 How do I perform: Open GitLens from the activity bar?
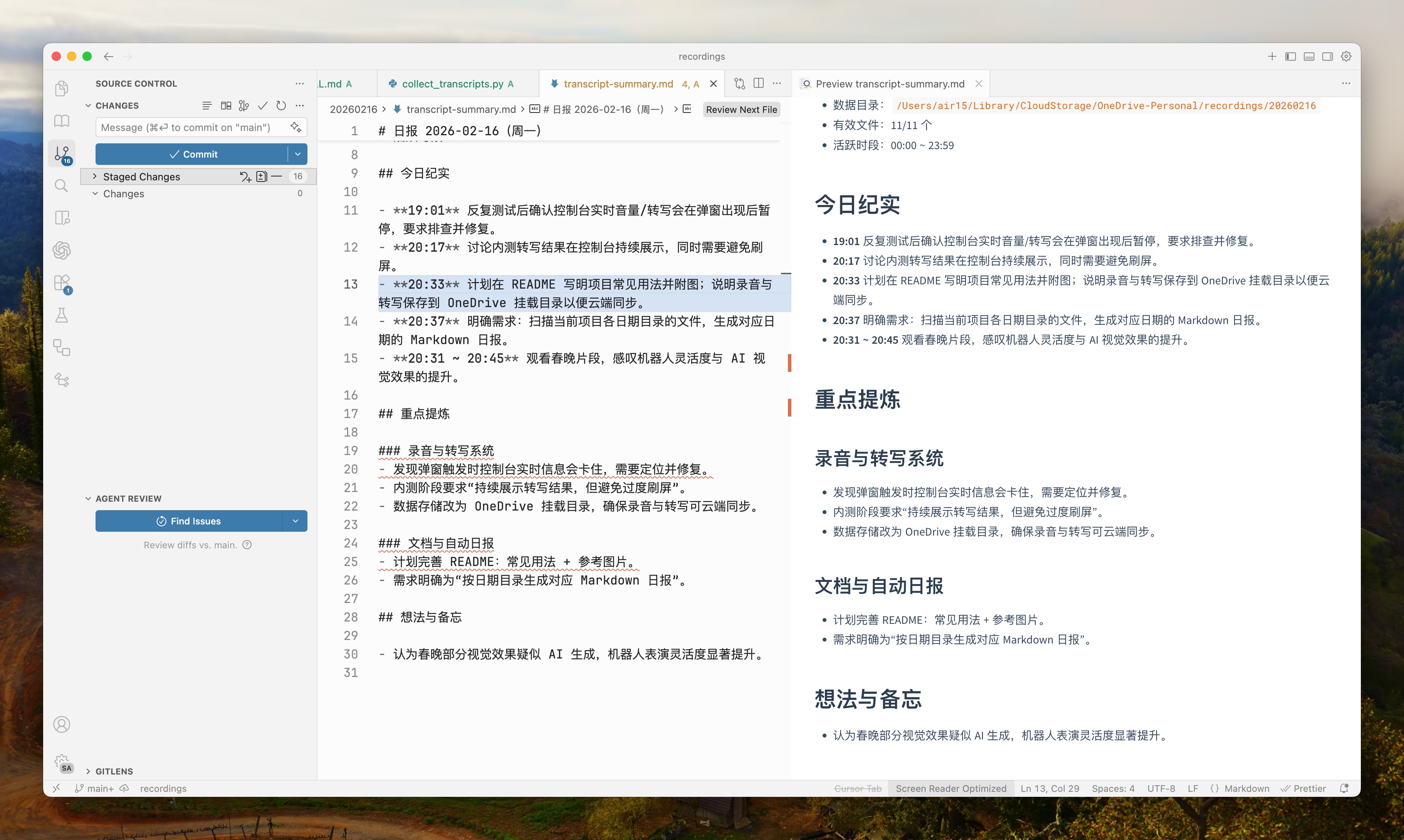pos(62,380)
